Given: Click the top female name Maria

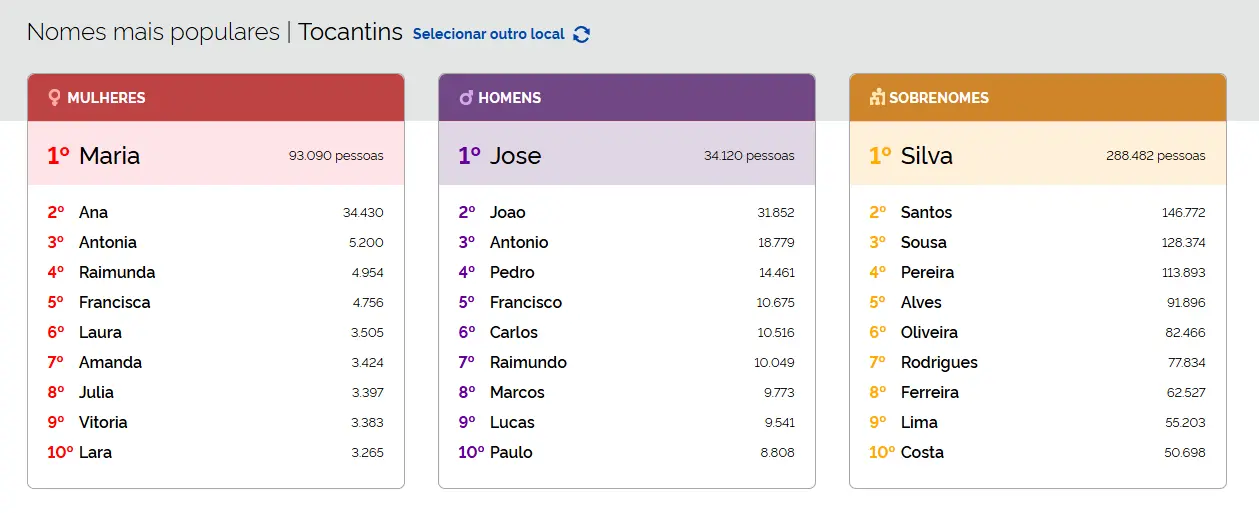Looking at the screenshot, I should pyautogui.click(x=109, y=156).
